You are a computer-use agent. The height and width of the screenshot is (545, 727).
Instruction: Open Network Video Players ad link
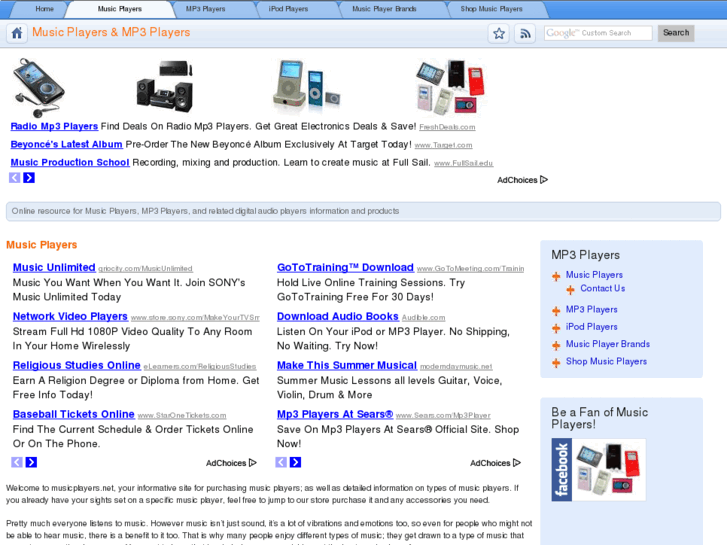click(x=70, y=316)
